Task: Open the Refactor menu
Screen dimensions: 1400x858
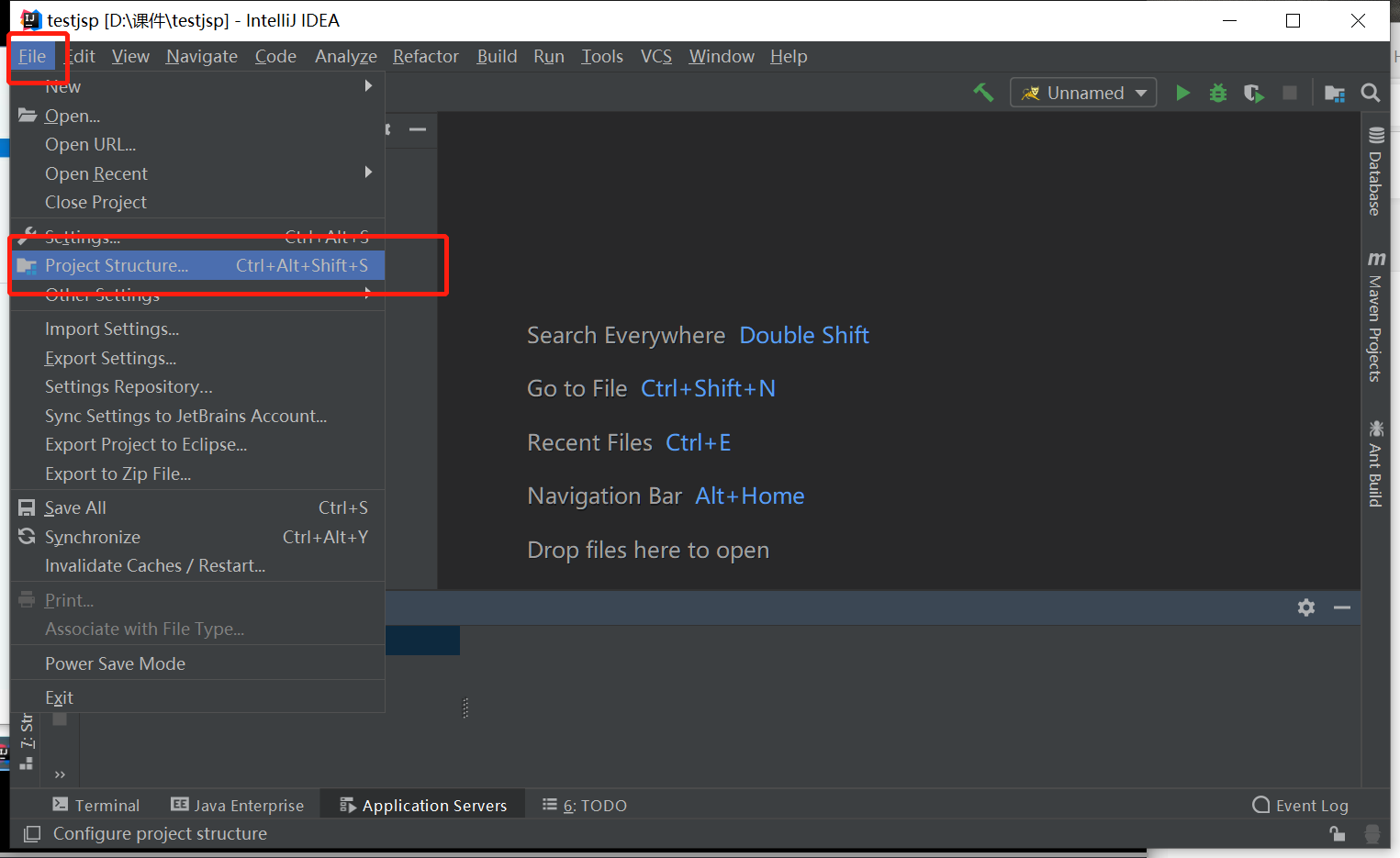Action: coord(426,56)
